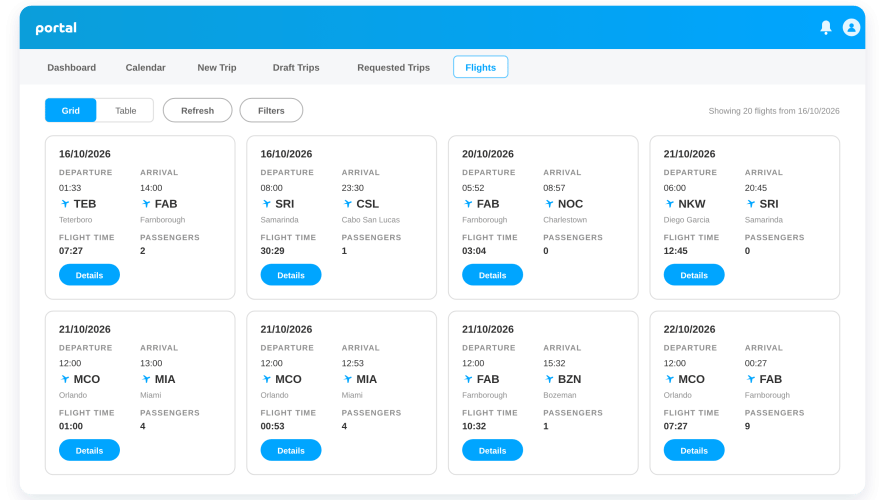Click the plane icon next to BZN

tap(549, 379)
